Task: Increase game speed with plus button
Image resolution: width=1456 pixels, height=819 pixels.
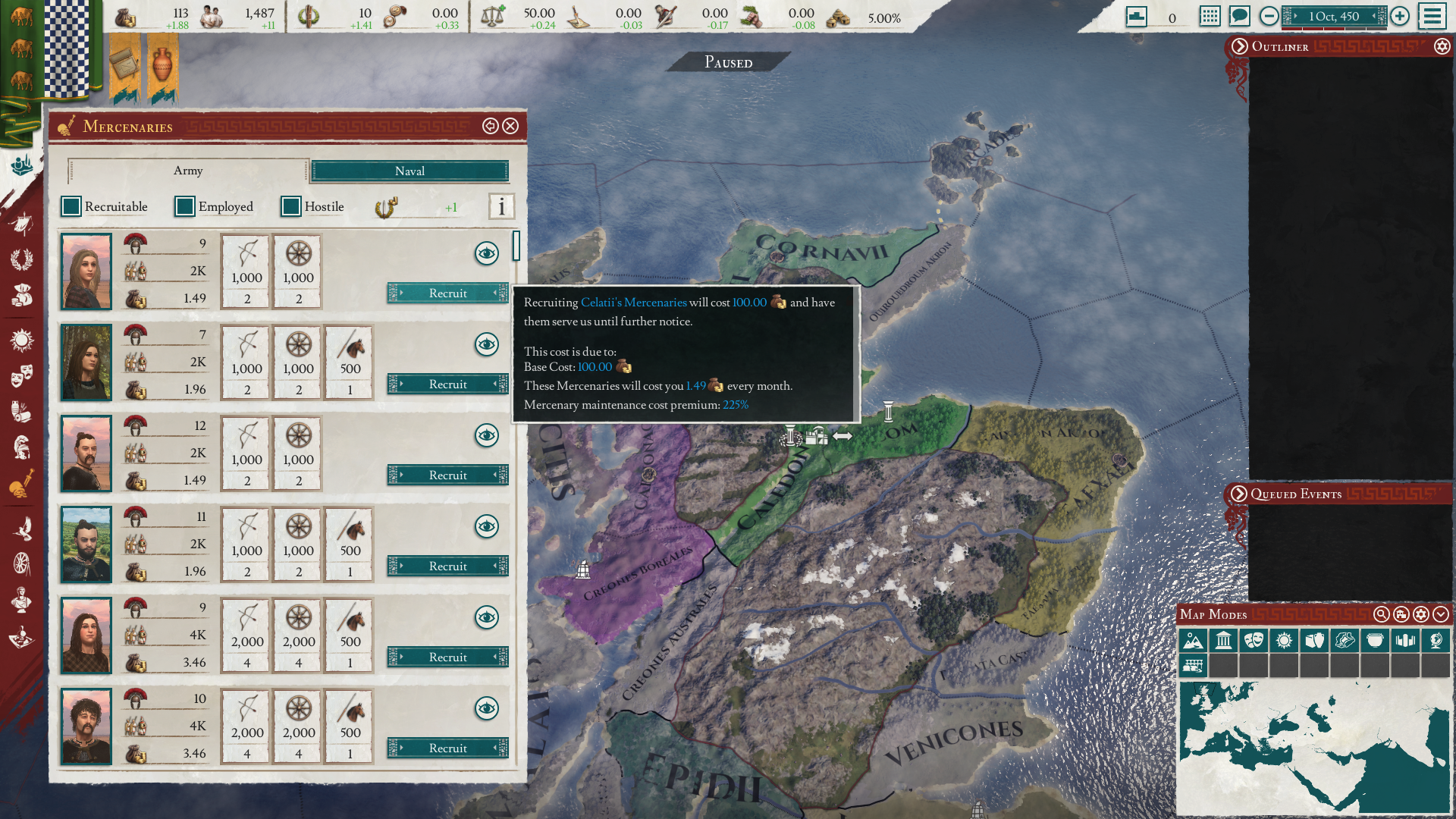Action: [1400, 16]
